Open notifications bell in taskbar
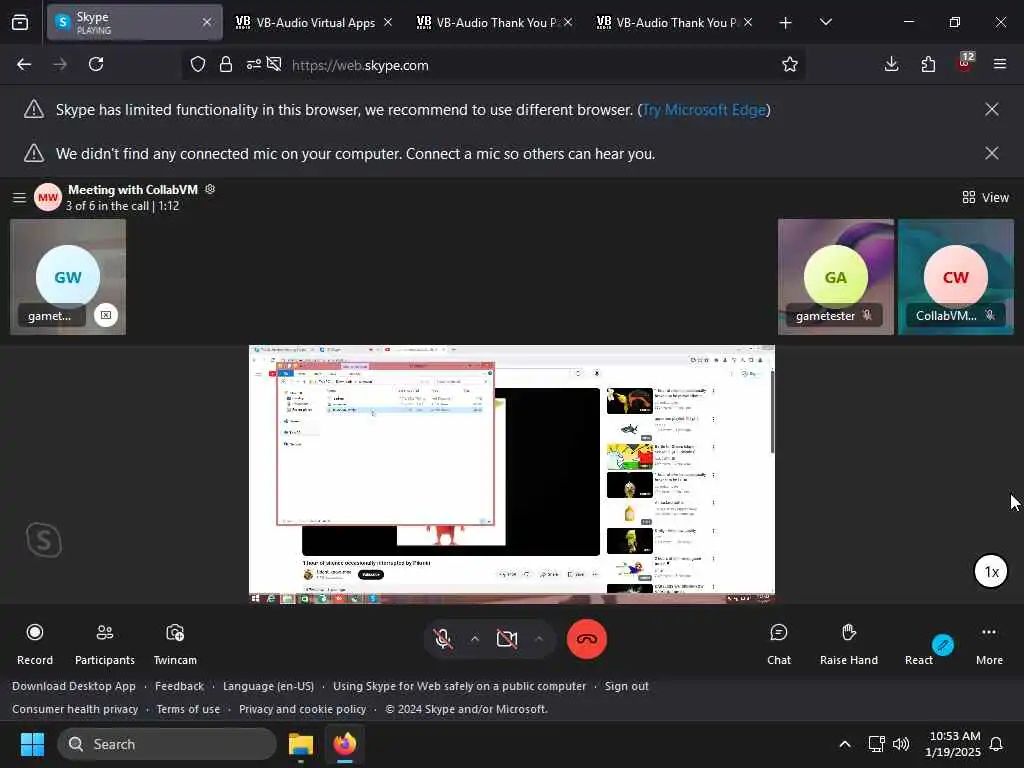The height and width of the screenshot is (768, 1024). 997,744
